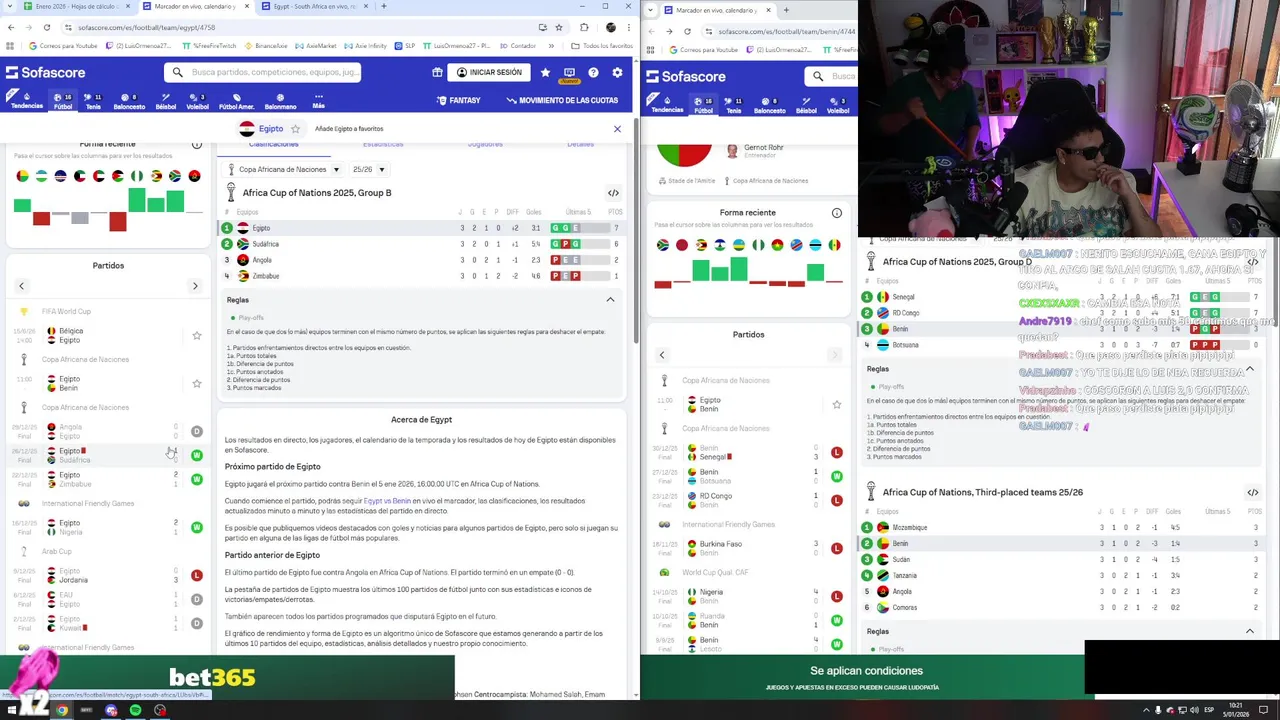The image size is (1280, 720).
Task: Favorite the Bélgica vs Egipto match star
Action: pyautogui.click(x=197, y=336)
